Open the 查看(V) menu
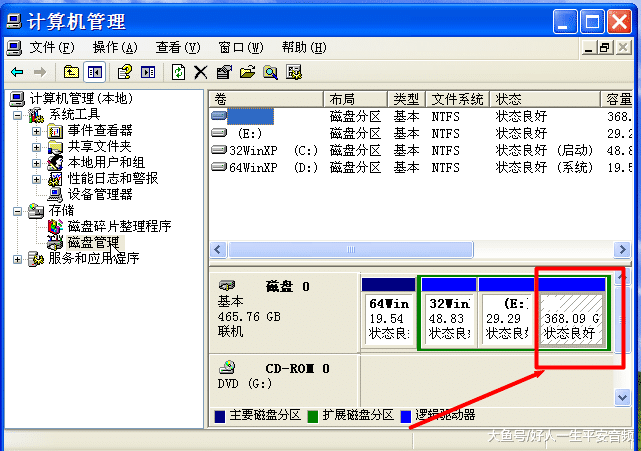This screenshot has width=641, height=451. 178,48
